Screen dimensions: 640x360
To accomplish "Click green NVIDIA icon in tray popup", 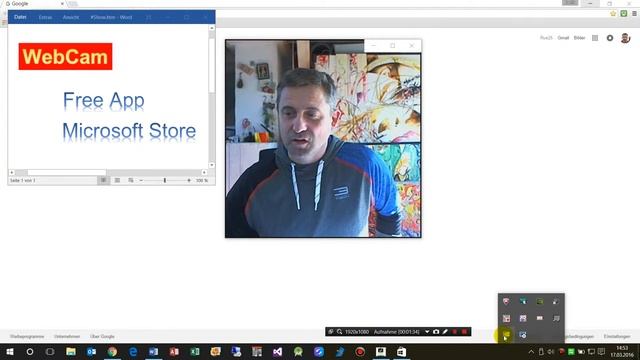I will 540,302.
